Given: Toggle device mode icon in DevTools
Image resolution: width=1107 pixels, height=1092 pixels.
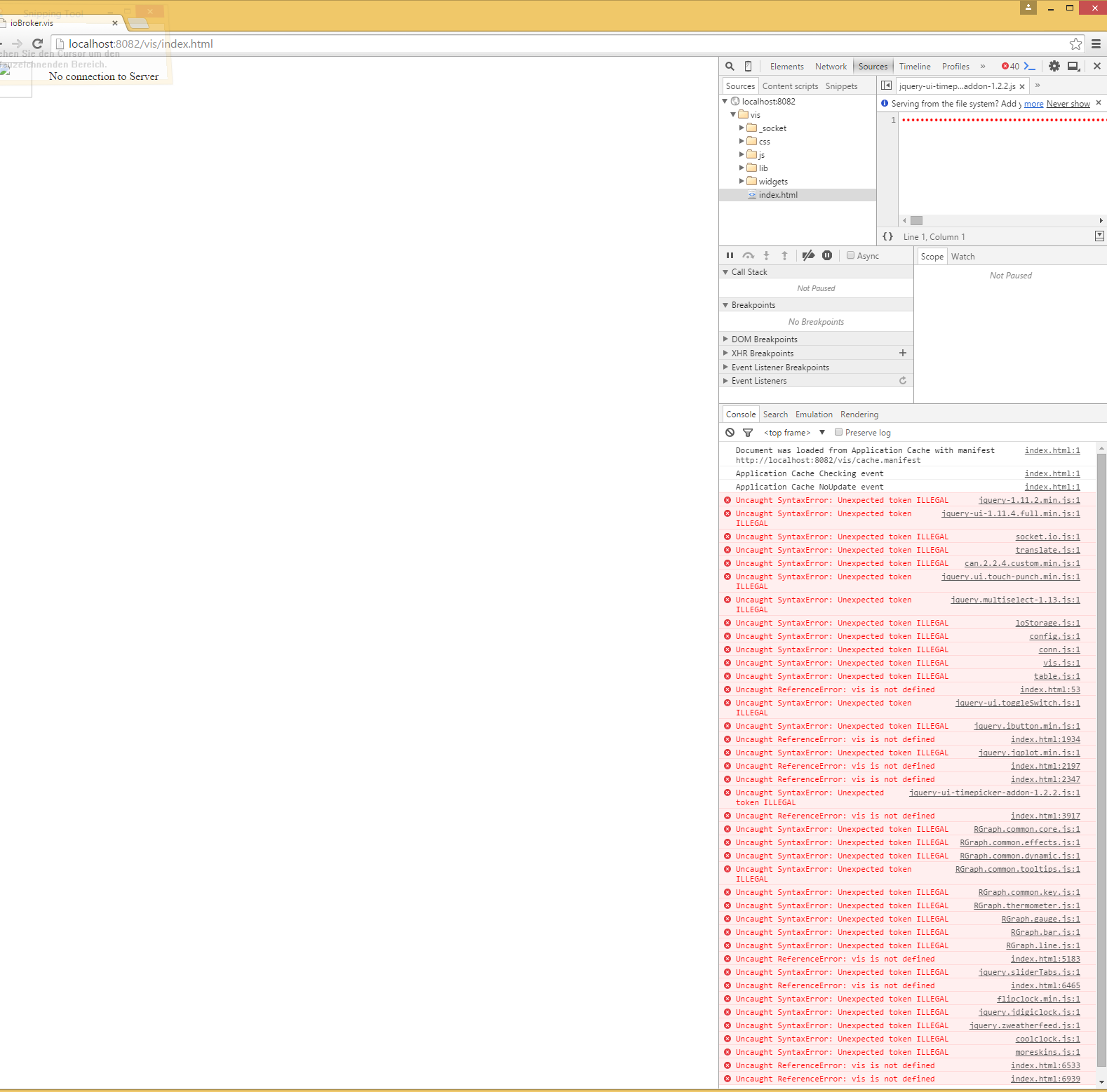Looking at the screenshot, I should coord(748,66).
